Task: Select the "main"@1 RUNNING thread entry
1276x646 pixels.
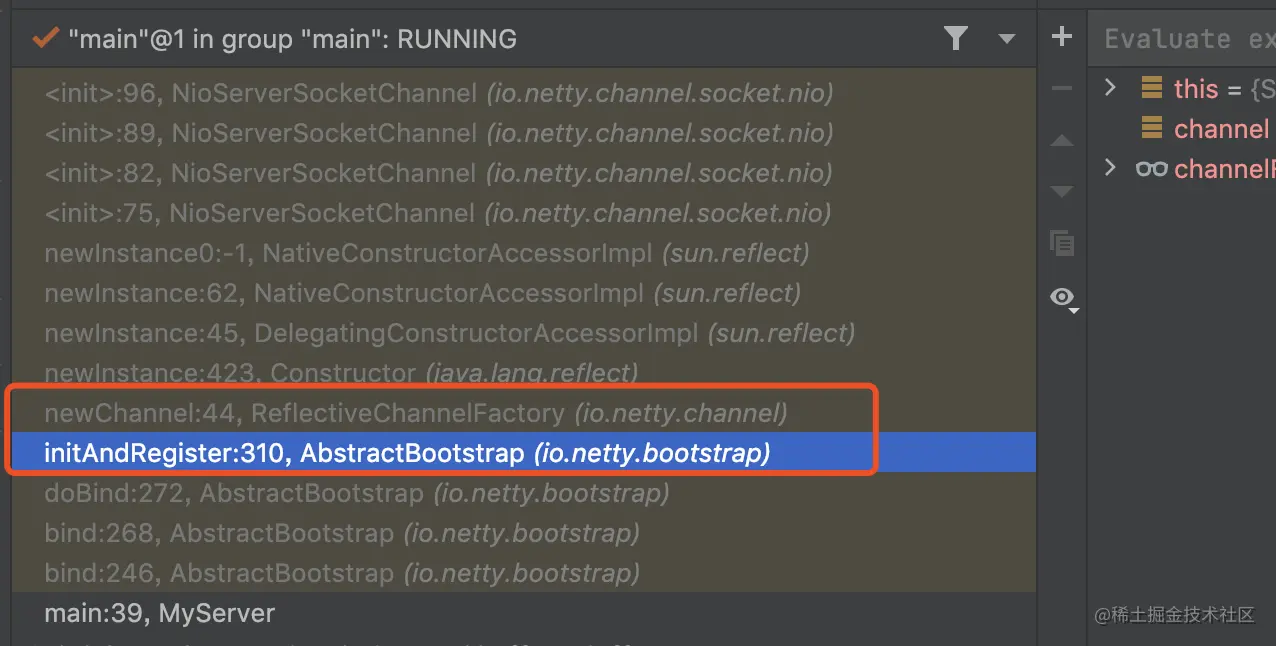Action: (x=524, y=39)
